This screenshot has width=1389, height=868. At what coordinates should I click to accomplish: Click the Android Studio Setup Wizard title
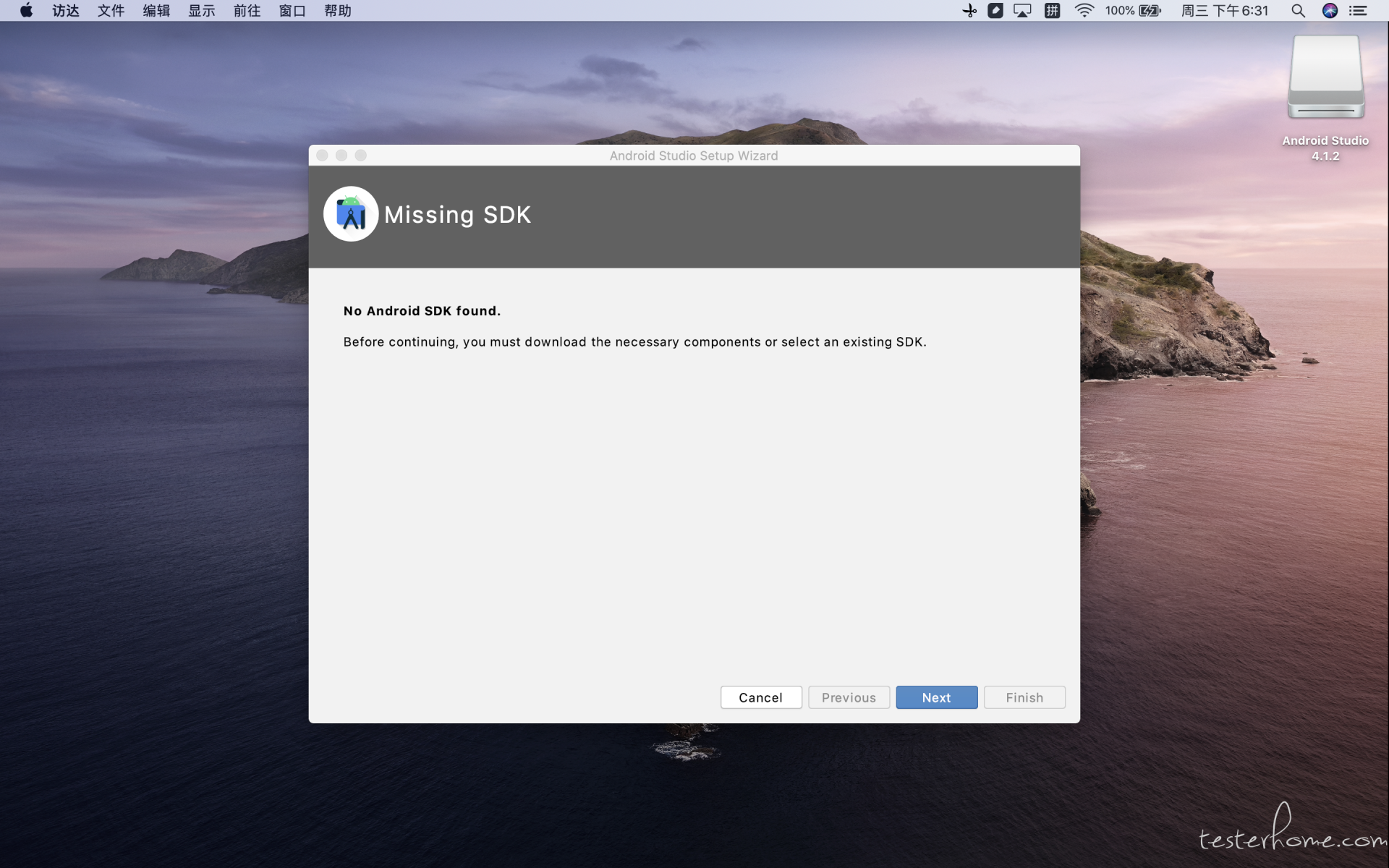pos(694,156)
